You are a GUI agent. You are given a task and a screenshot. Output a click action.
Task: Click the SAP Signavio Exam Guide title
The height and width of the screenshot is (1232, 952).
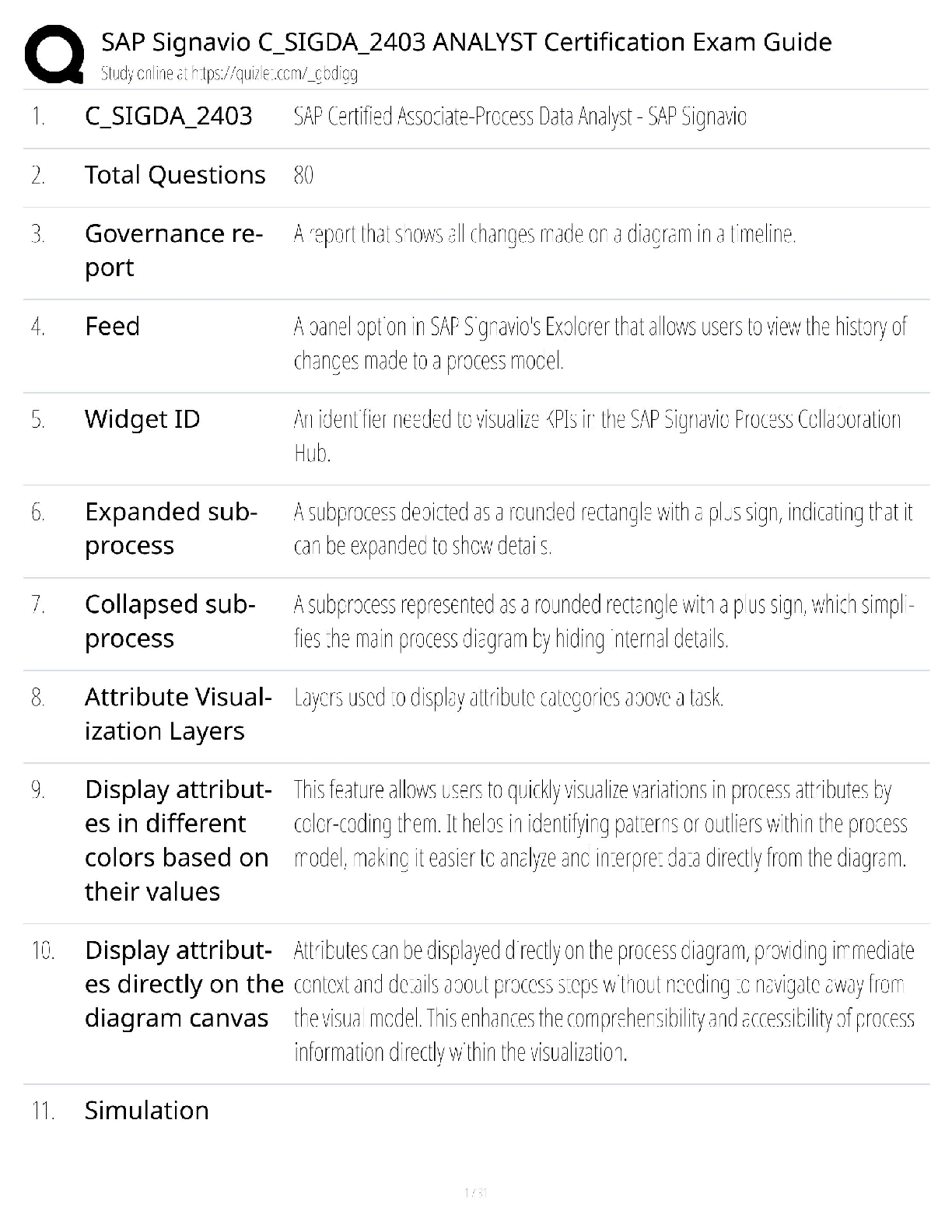click(466, 41)
